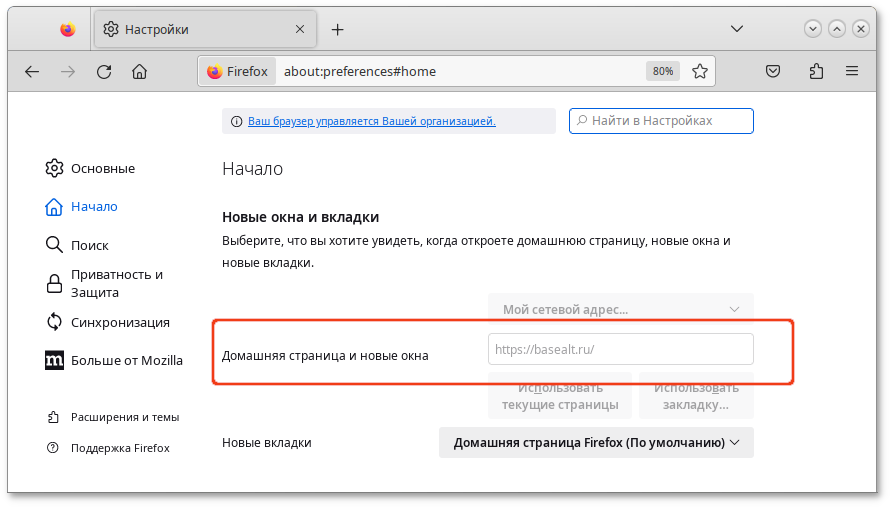The width and height of the screenshot is (890, 507).
Task: Open the list all tabs chevron
Action: 737,29
